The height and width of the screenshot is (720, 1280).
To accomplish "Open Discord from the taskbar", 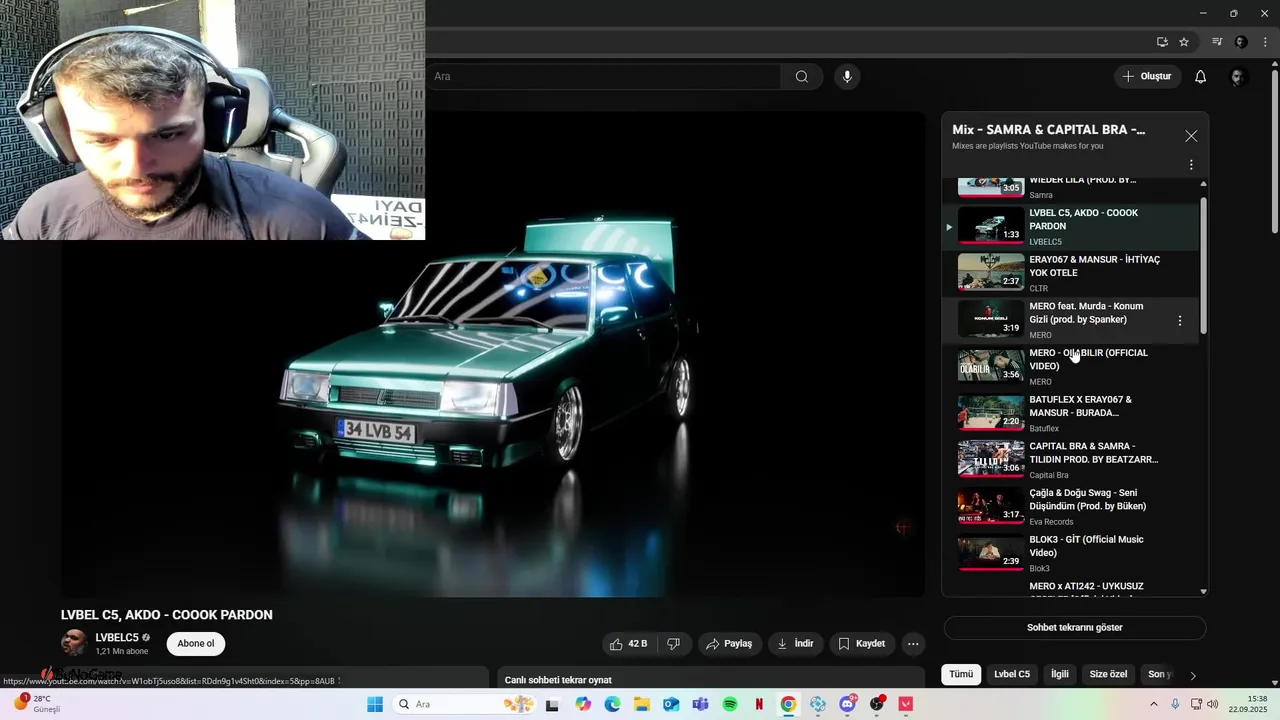I will coord(848,704).
